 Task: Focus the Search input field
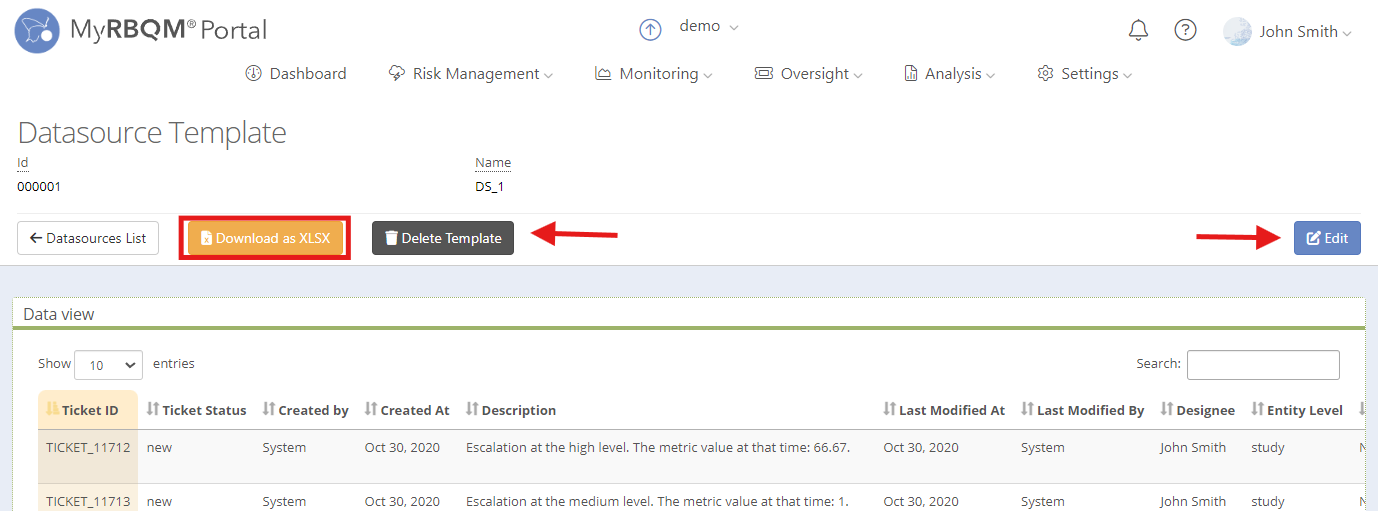pyautogui.click(x=1263, y=365)
